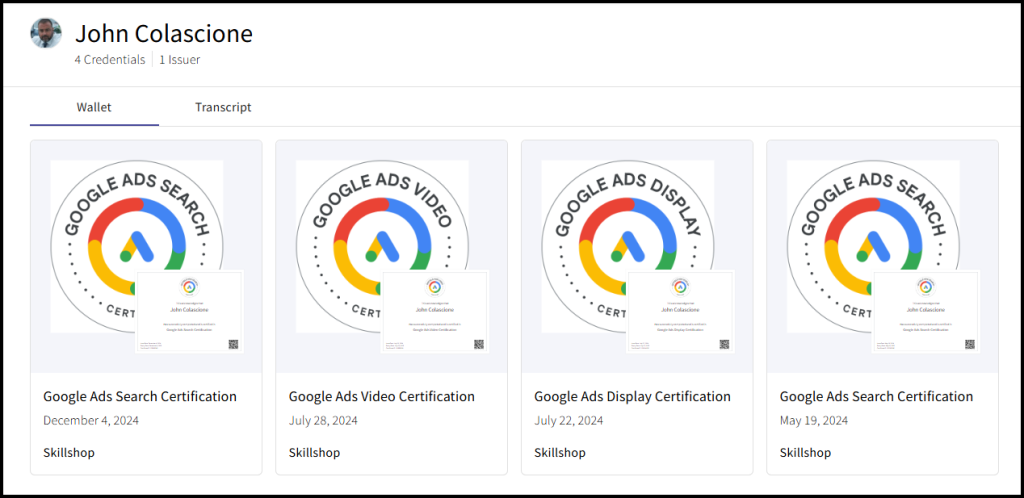Screen dimensions: 1024x498
Task: Open the December 4, 2024 Search badge image
Action: pyautogui.click(x=136, y=246)
